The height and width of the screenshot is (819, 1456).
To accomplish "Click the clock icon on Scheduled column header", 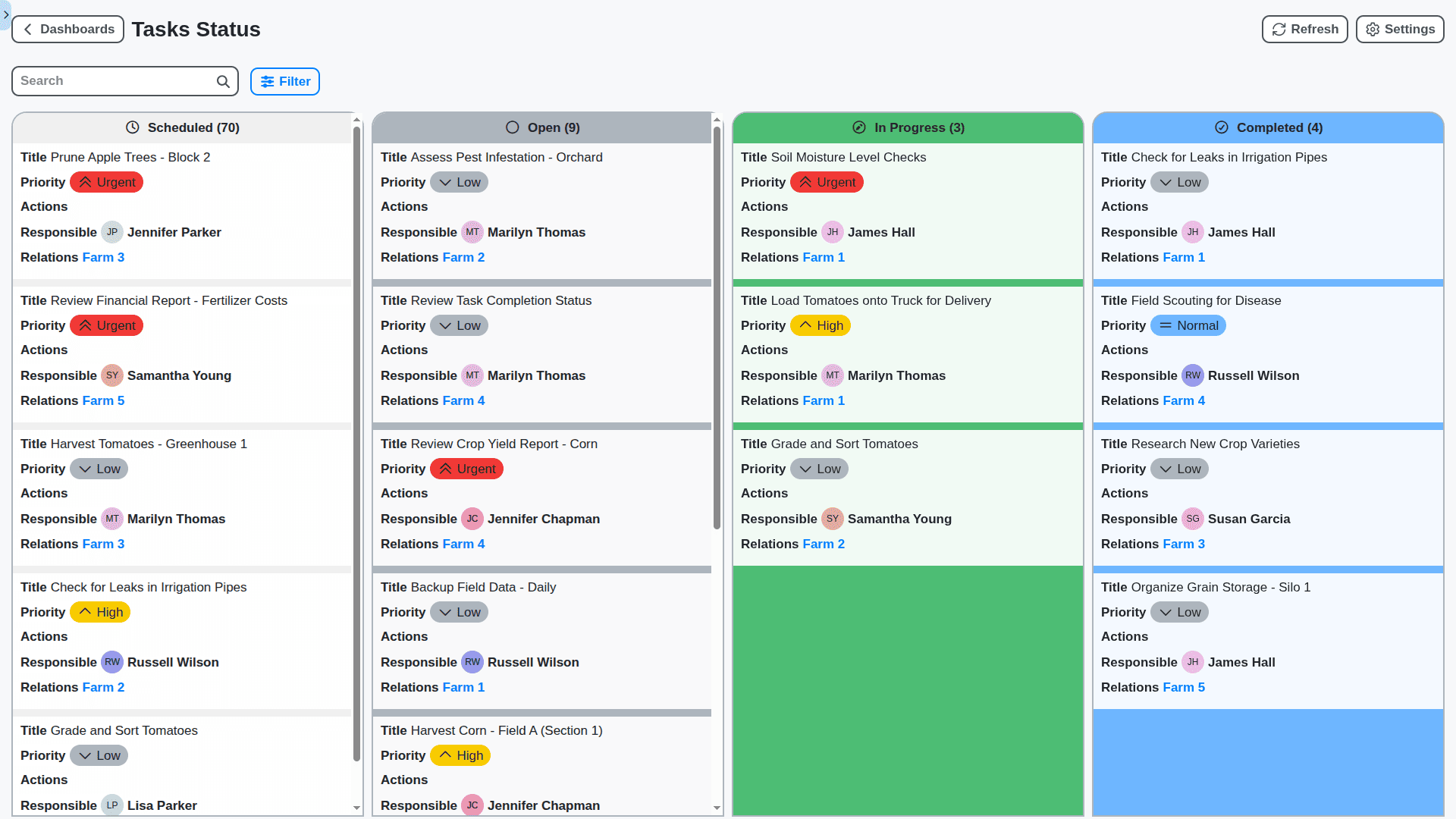I will pyautogui.click(x=133, y=127).
